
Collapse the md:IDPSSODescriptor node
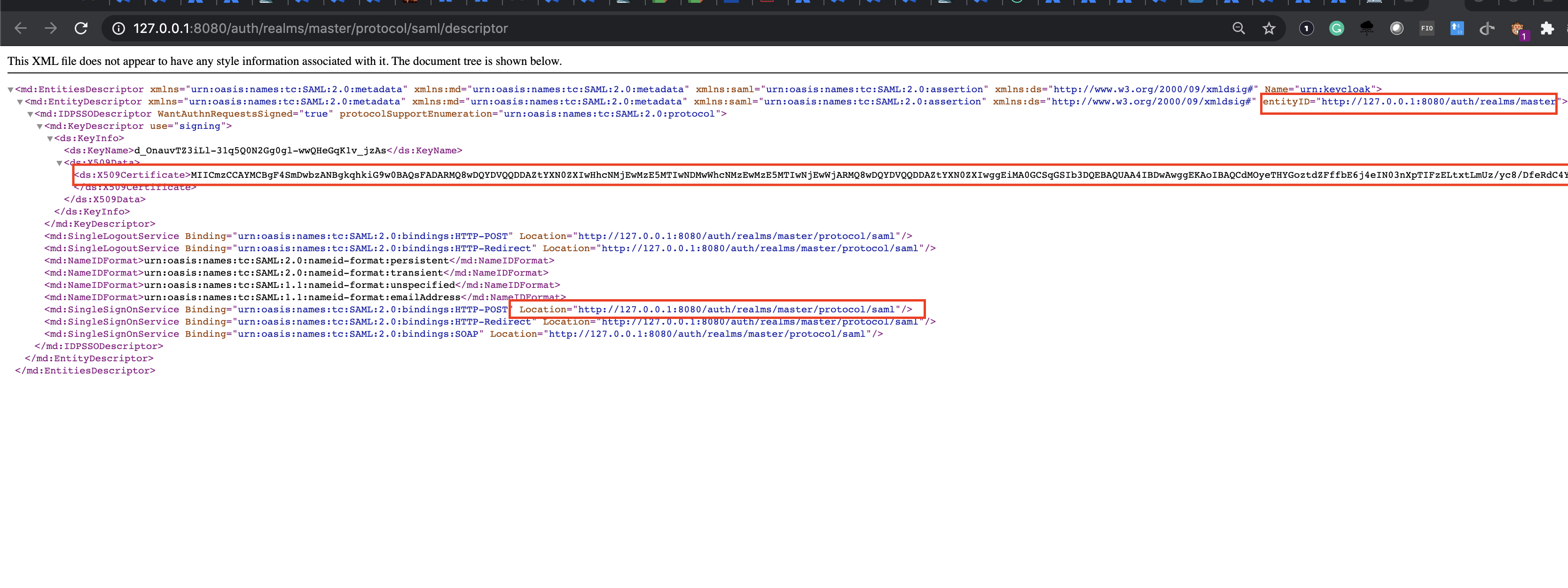click(x=30, y=114)
